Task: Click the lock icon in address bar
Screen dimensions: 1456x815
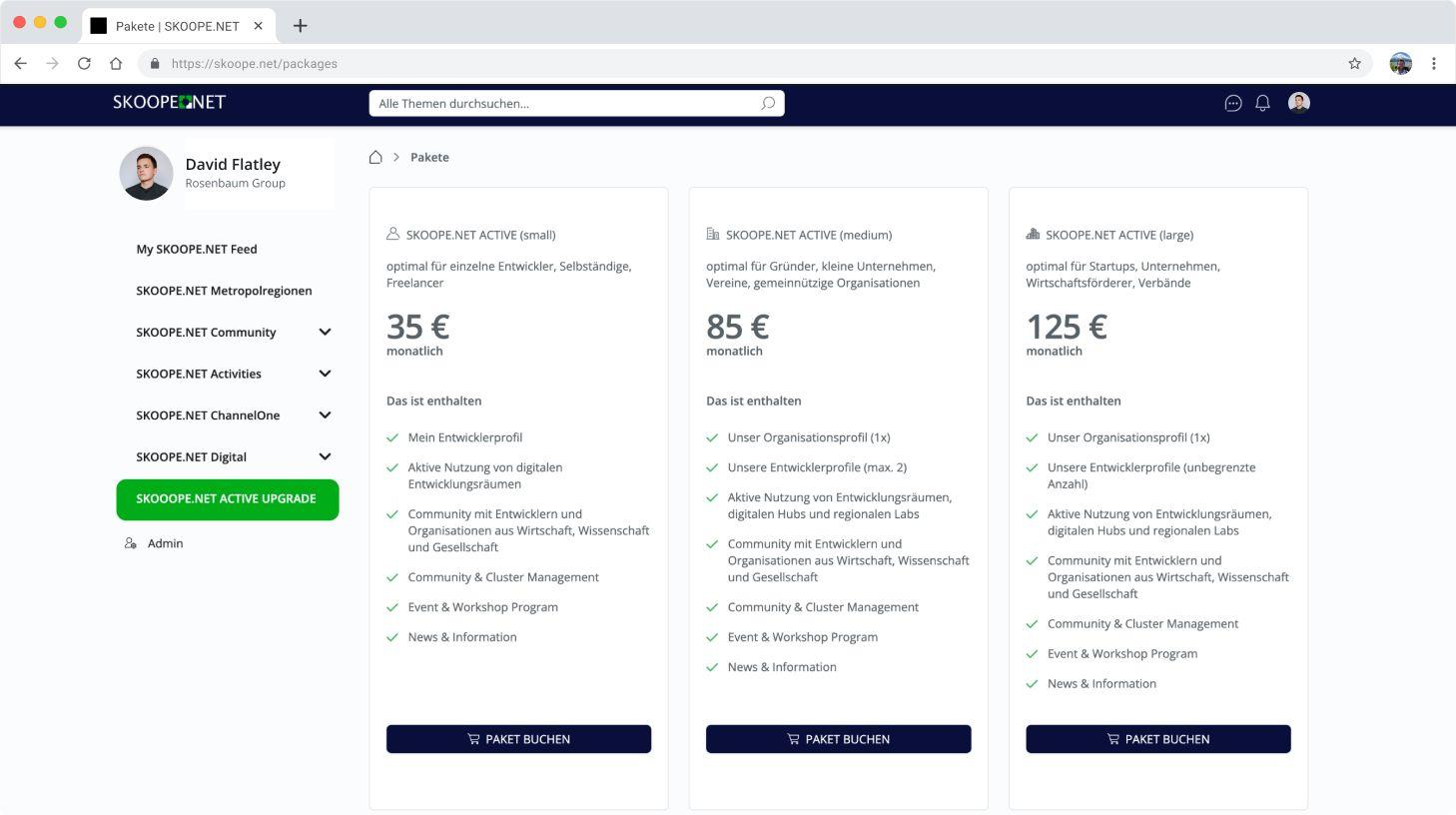Action: (154, 63)
